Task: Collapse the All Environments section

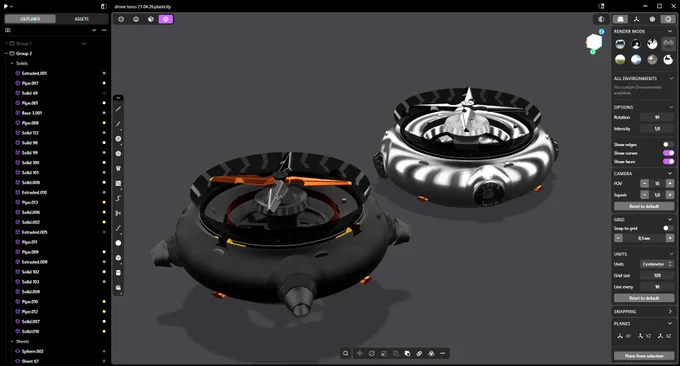Action: (x=671, y=78)
